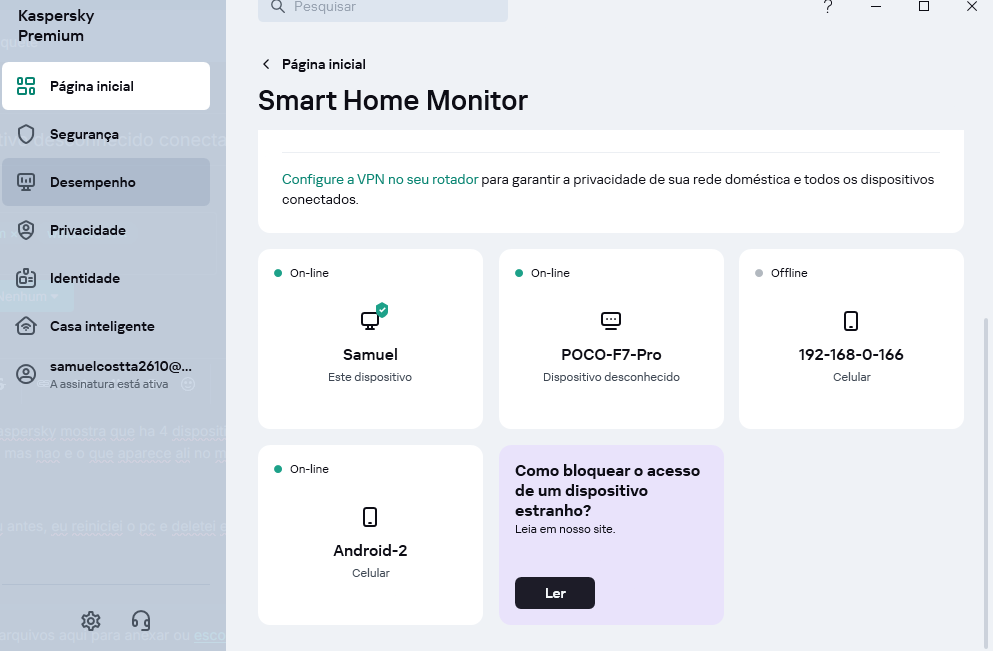Click the Página inicial breadcrumb link

pos(324,64)
